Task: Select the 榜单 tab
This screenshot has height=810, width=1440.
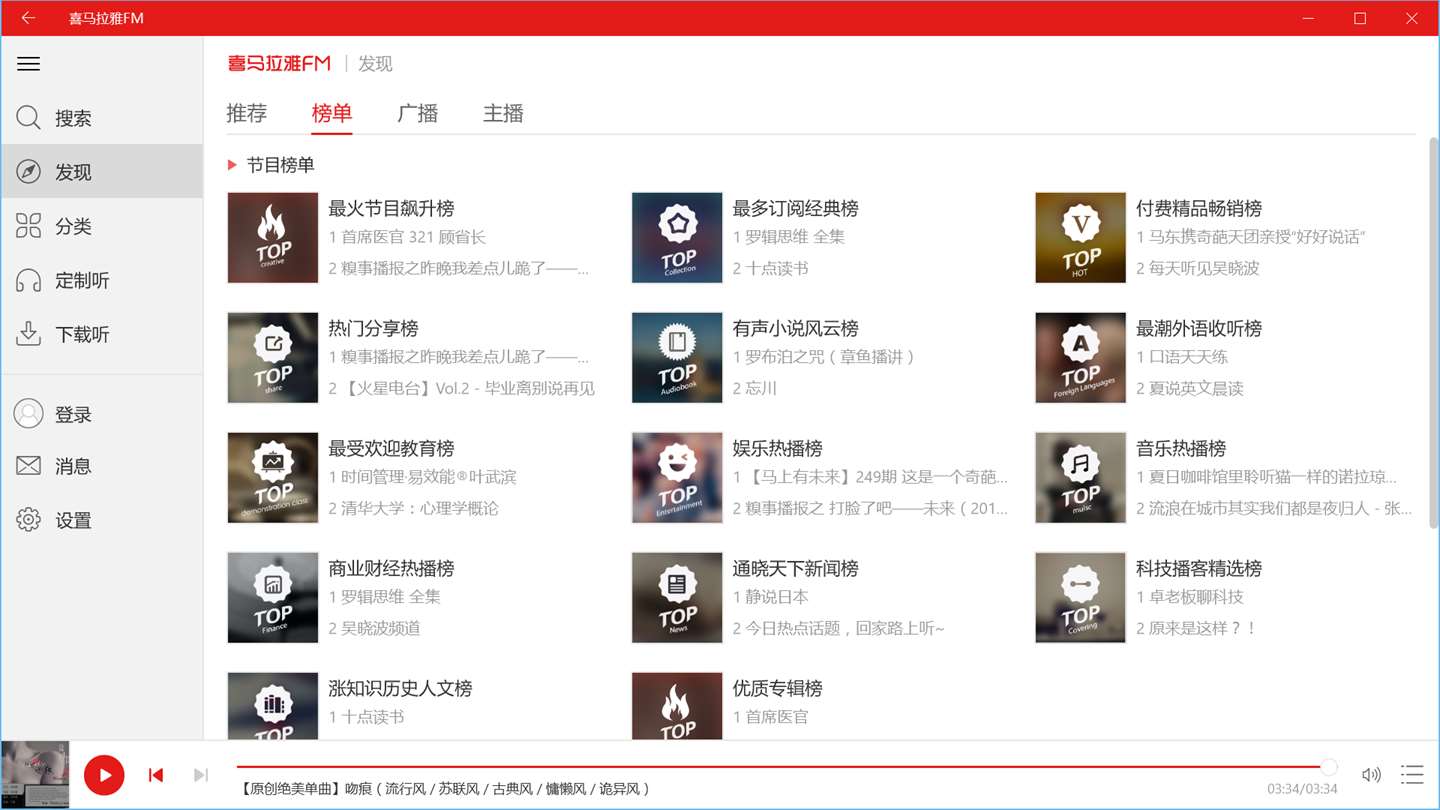Action: pyautogui.click(x=332, y=113)
